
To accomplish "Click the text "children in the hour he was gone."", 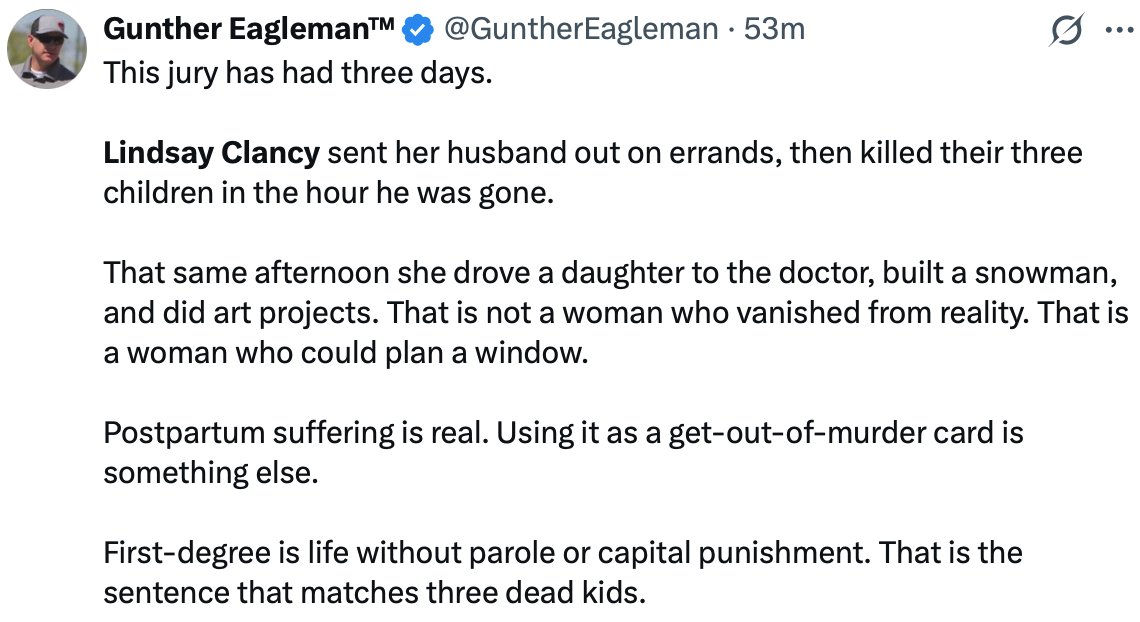I will tap(329, 193).
